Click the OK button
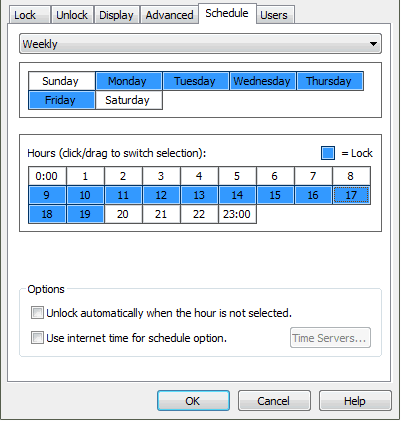 [193, 401]
